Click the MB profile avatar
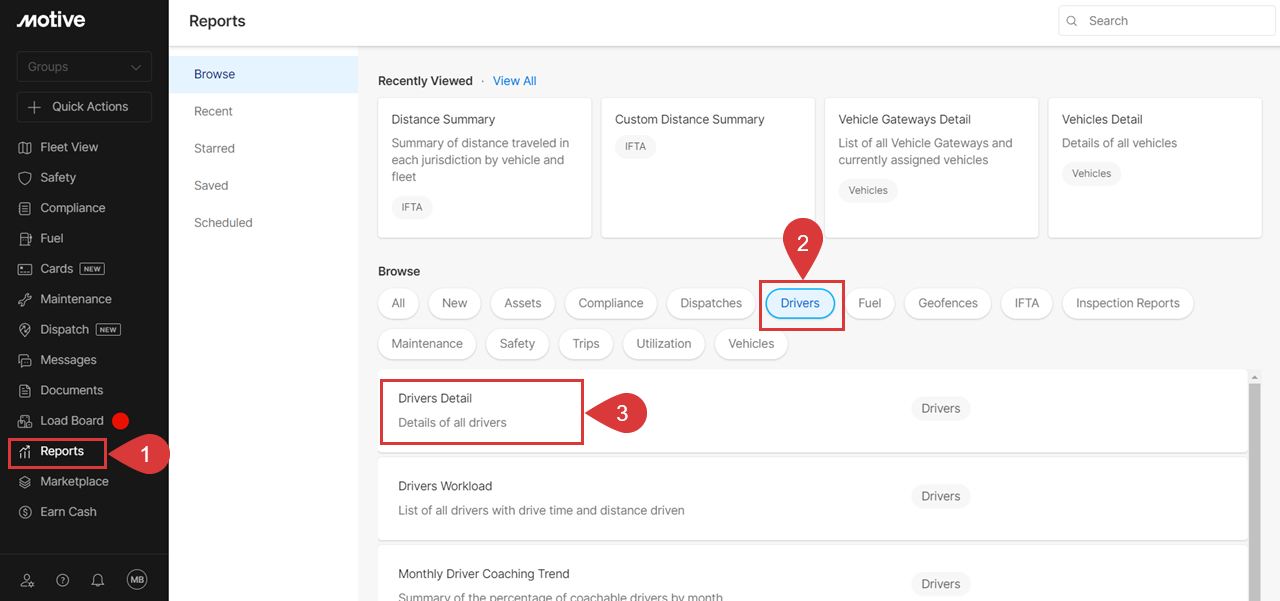The width and height of the screenshot is (1280, 601). (x=137, y=580)
